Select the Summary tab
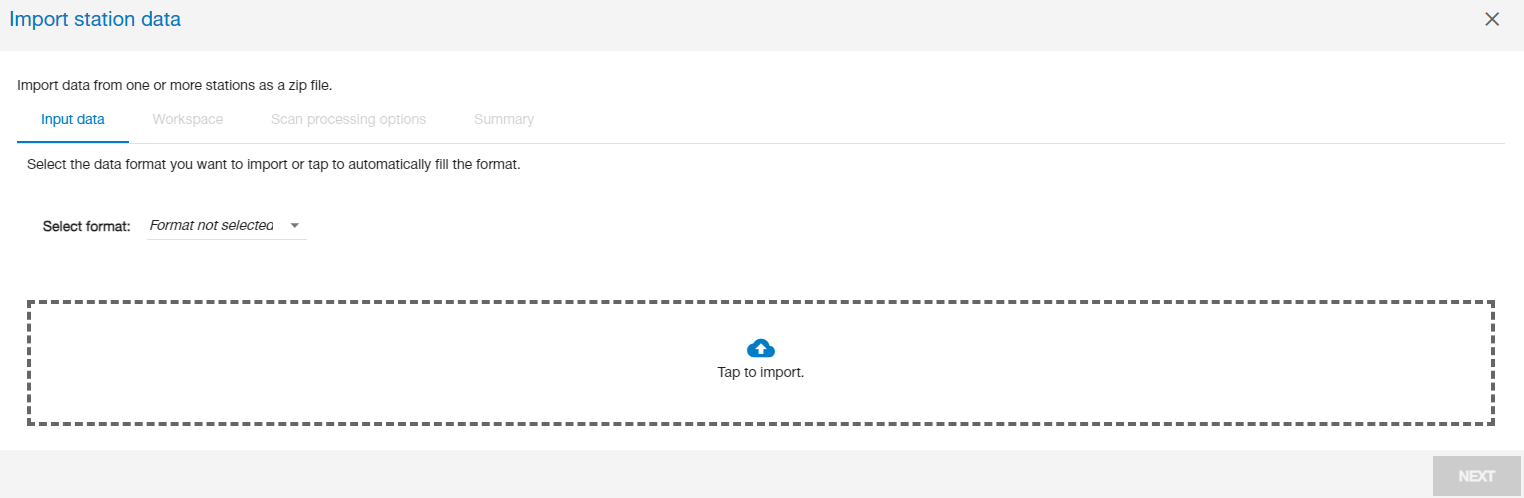Viewport: 1524px width, 498px height. tap(504, 119)
